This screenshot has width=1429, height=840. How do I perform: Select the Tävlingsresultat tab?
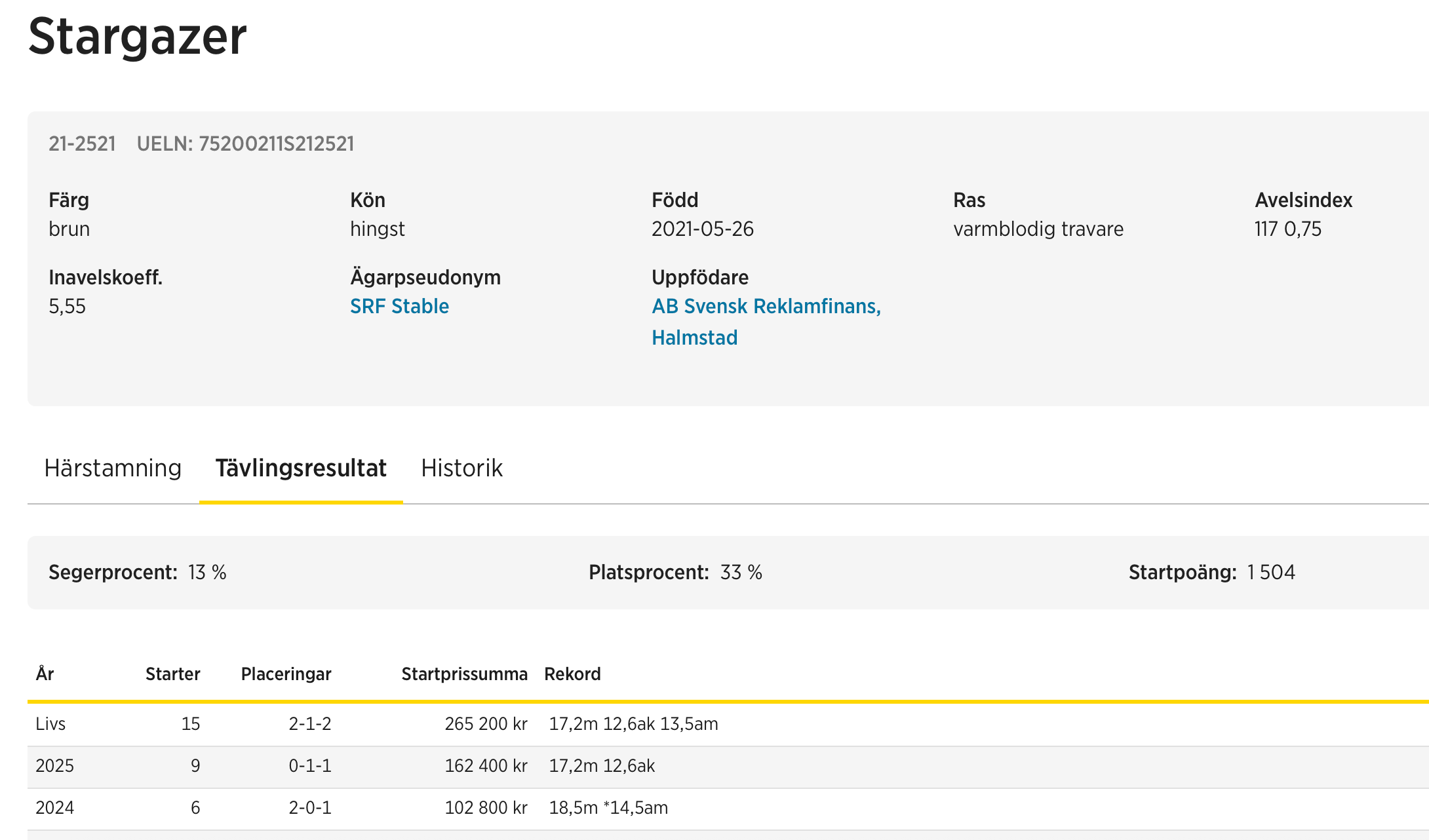pyautogui.click(x=301, y=468)
